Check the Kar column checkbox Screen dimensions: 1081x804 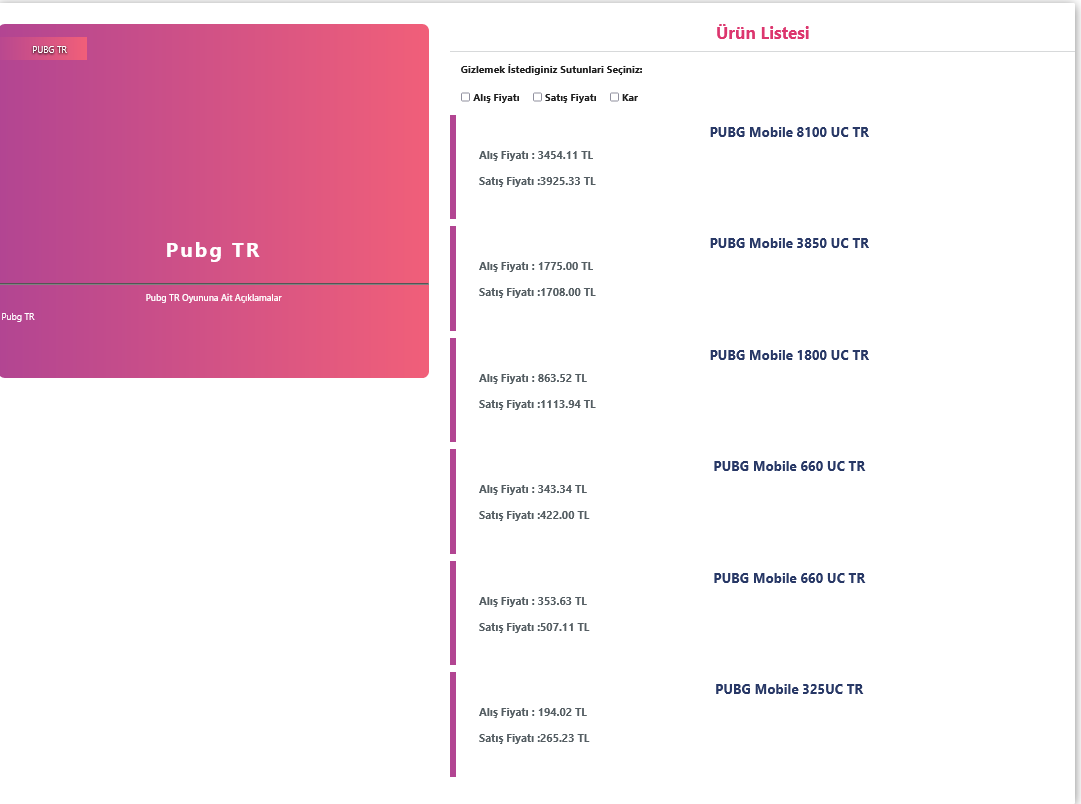click(614, 97)
